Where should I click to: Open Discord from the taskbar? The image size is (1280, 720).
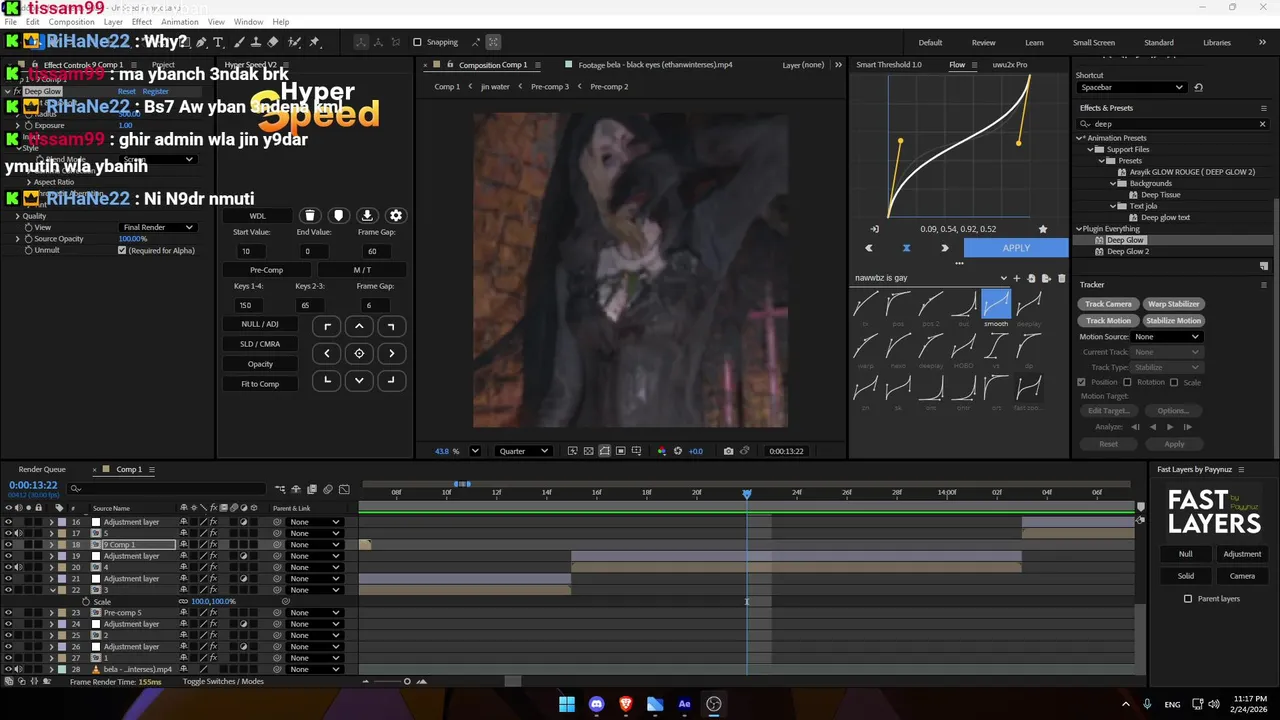[597, 704]
